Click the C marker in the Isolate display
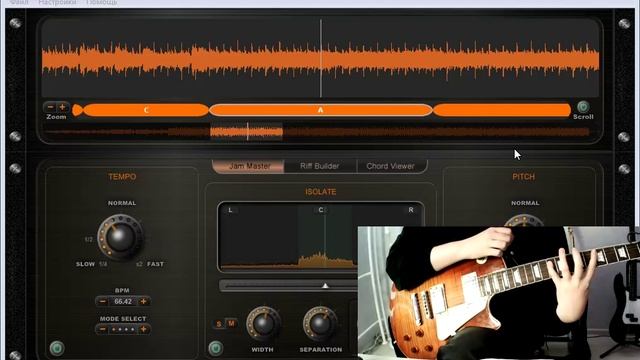The width and height of the screenshot is (640, 360). [x=321, y=210]
